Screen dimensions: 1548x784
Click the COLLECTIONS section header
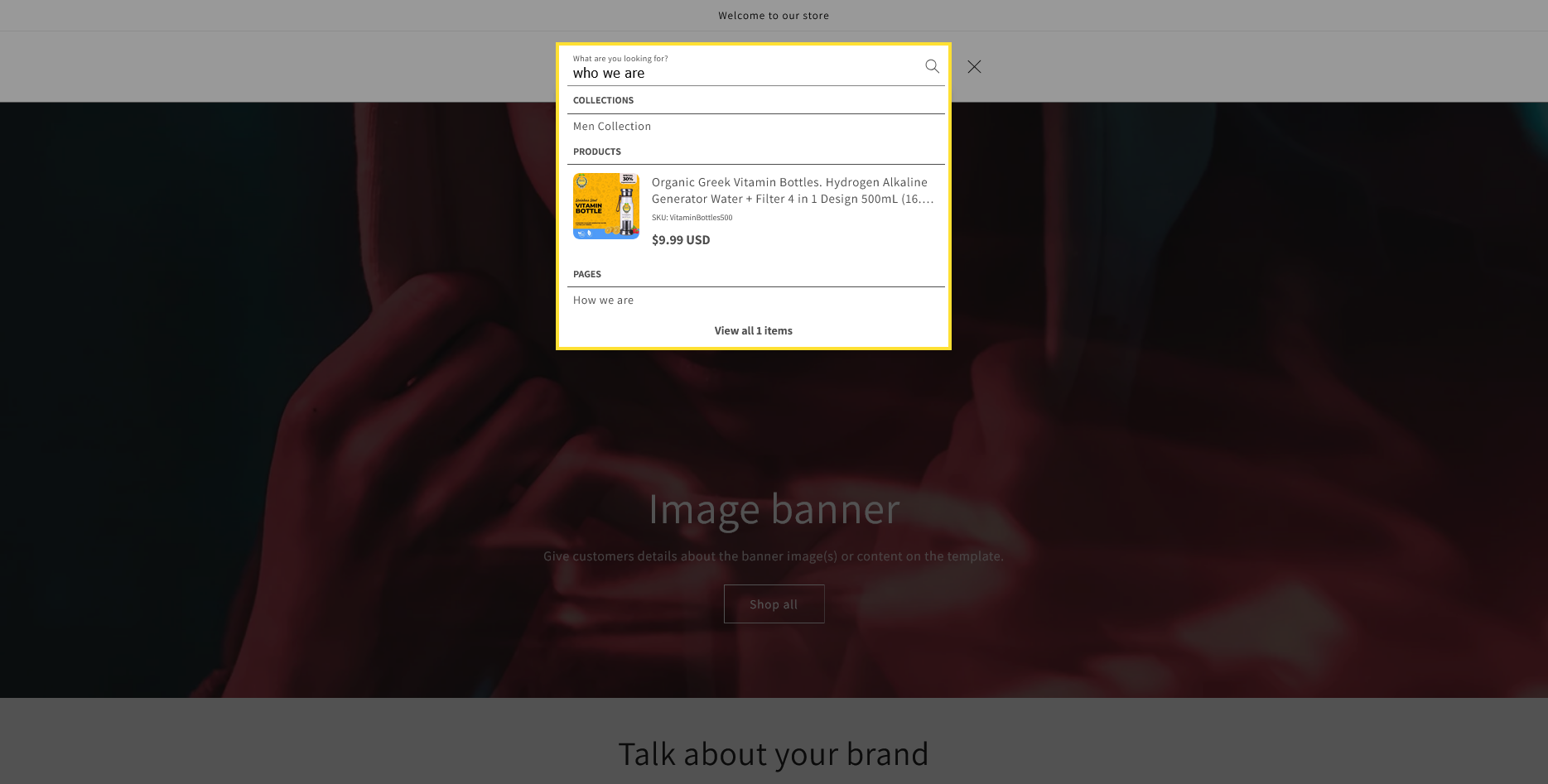603,100
